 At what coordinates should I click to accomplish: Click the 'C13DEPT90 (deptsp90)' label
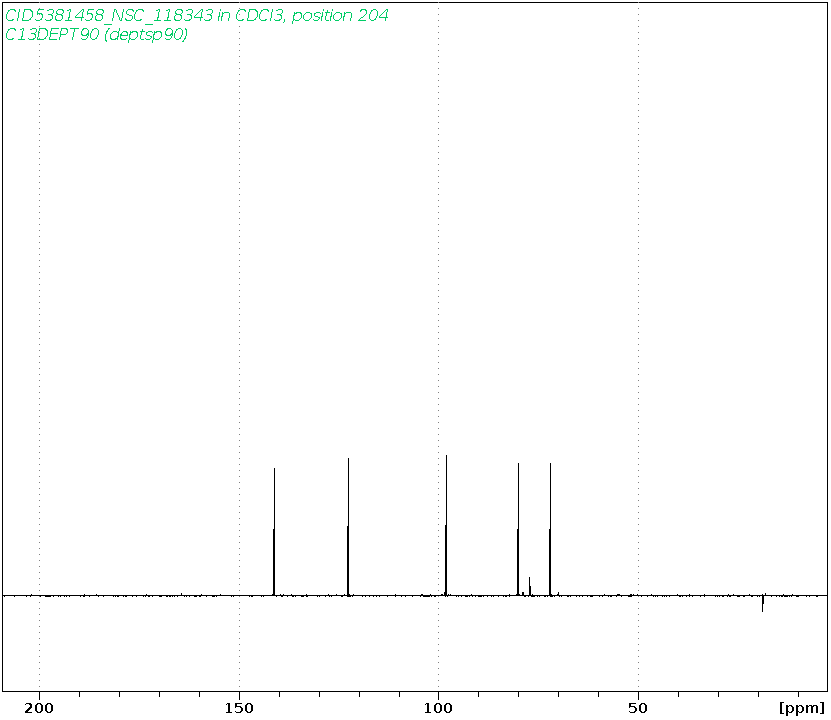coord(96,34)
